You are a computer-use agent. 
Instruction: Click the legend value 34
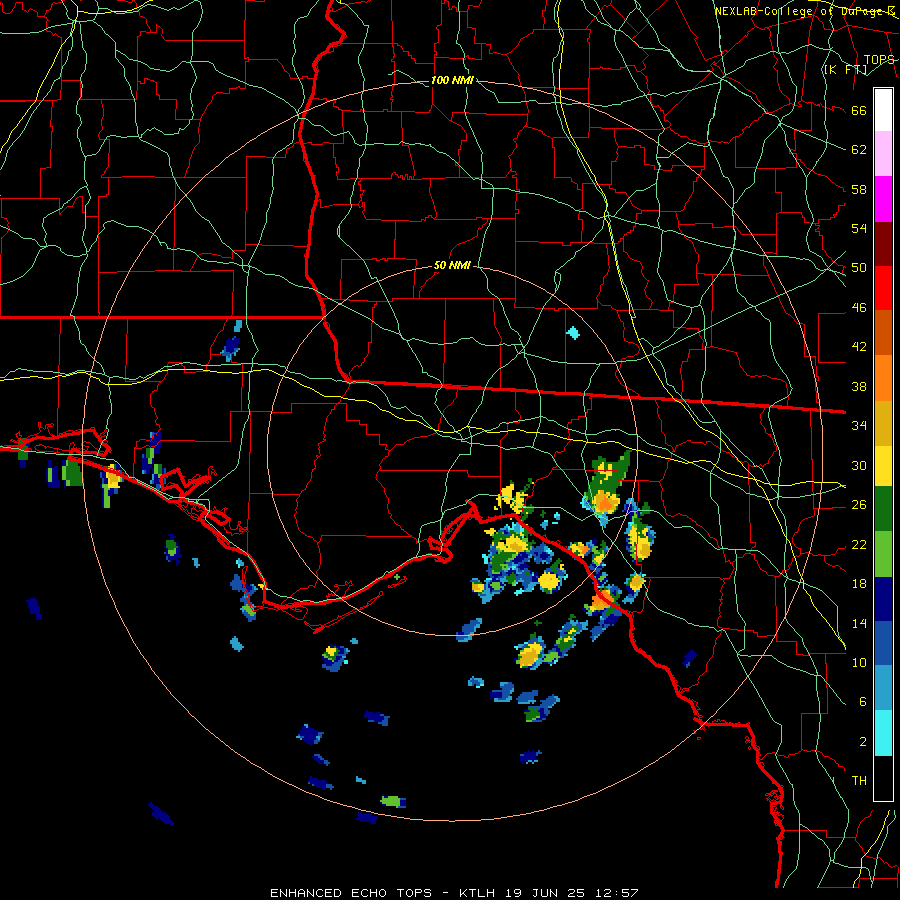click(859, 425)
